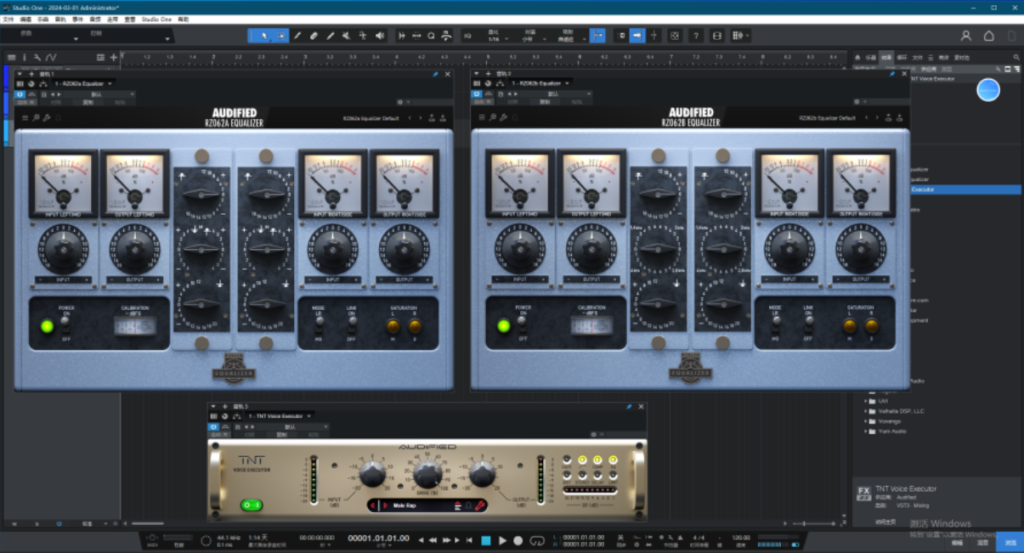Toggle the Link switch on RZ062A Equalizer
This screenshot has width=1024, height=553.
click(351, 325)
